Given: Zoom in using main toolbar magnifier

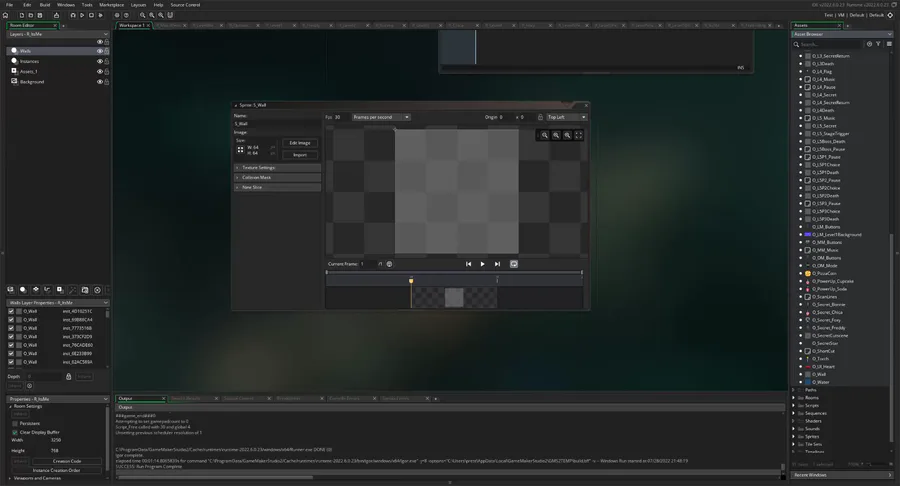Looking at the screenshot, I should (161, 15).
